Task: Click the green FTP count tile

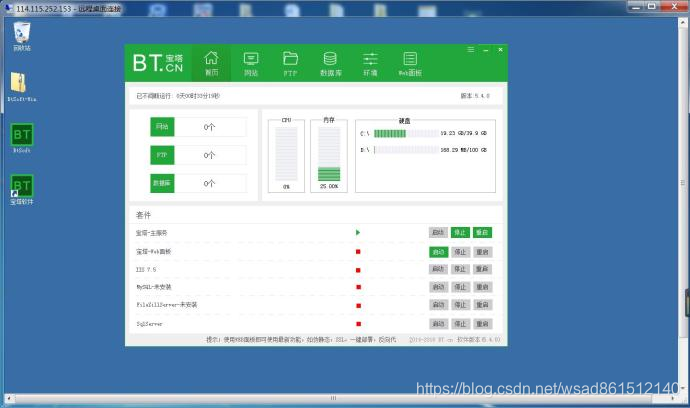Action: point(162,155)
